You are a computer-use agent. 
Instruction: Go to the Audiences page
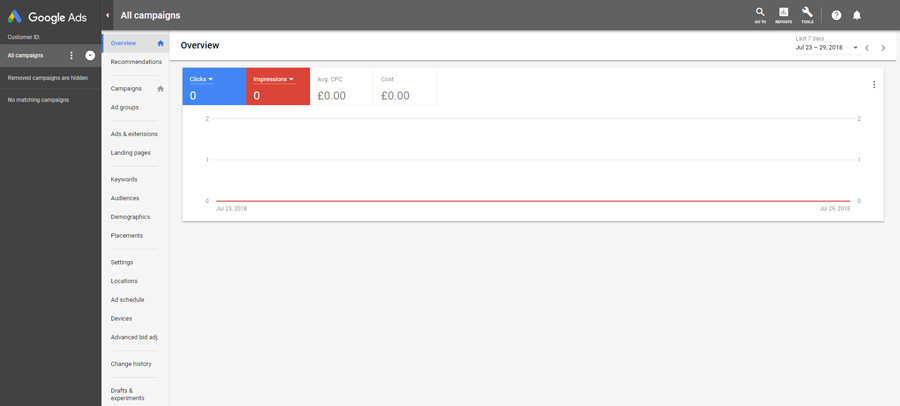tap(125, 198)
